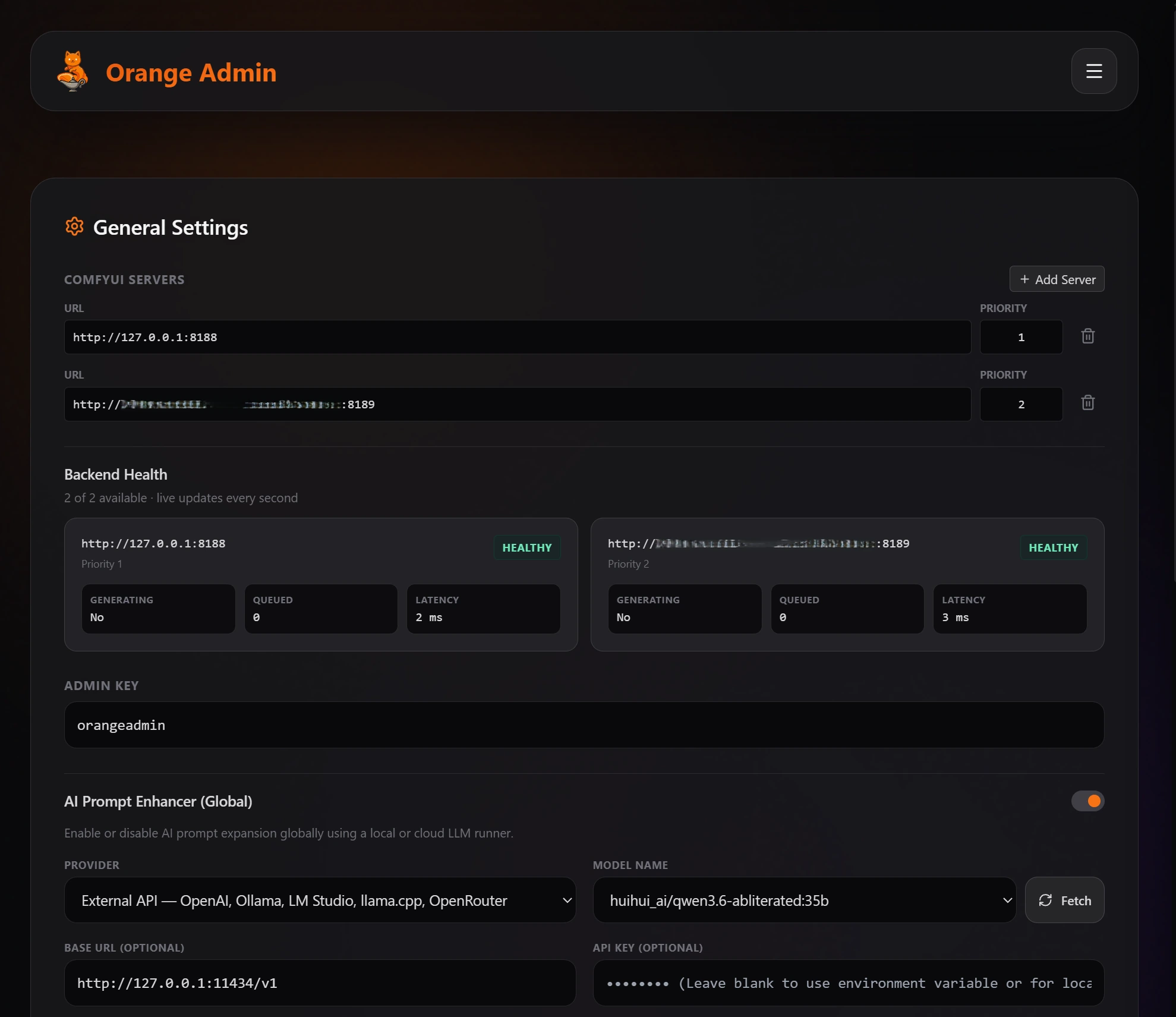Click the '2 ms' latency value
This screenshot has width=1176, height=1017.
429,618
